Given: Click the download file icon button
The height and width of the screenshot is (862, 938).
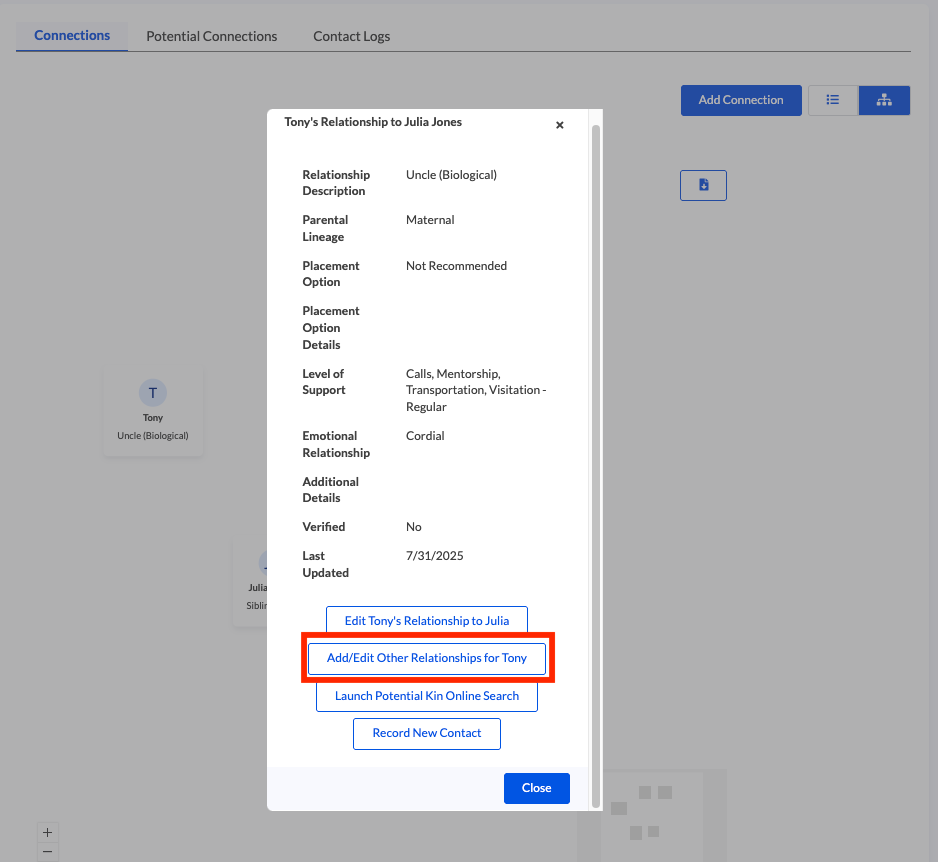Looking at the screenshot, I should click(703, 185).
